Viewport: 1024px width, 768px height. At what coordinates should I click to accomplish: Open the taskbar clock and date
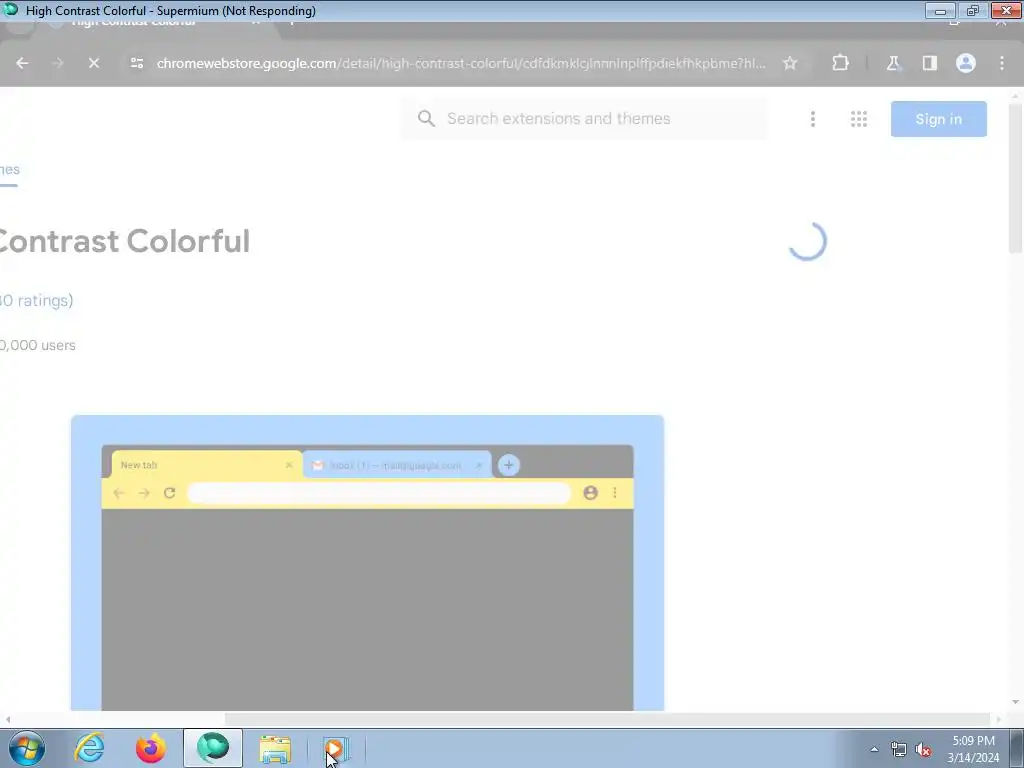click(973, 749)
